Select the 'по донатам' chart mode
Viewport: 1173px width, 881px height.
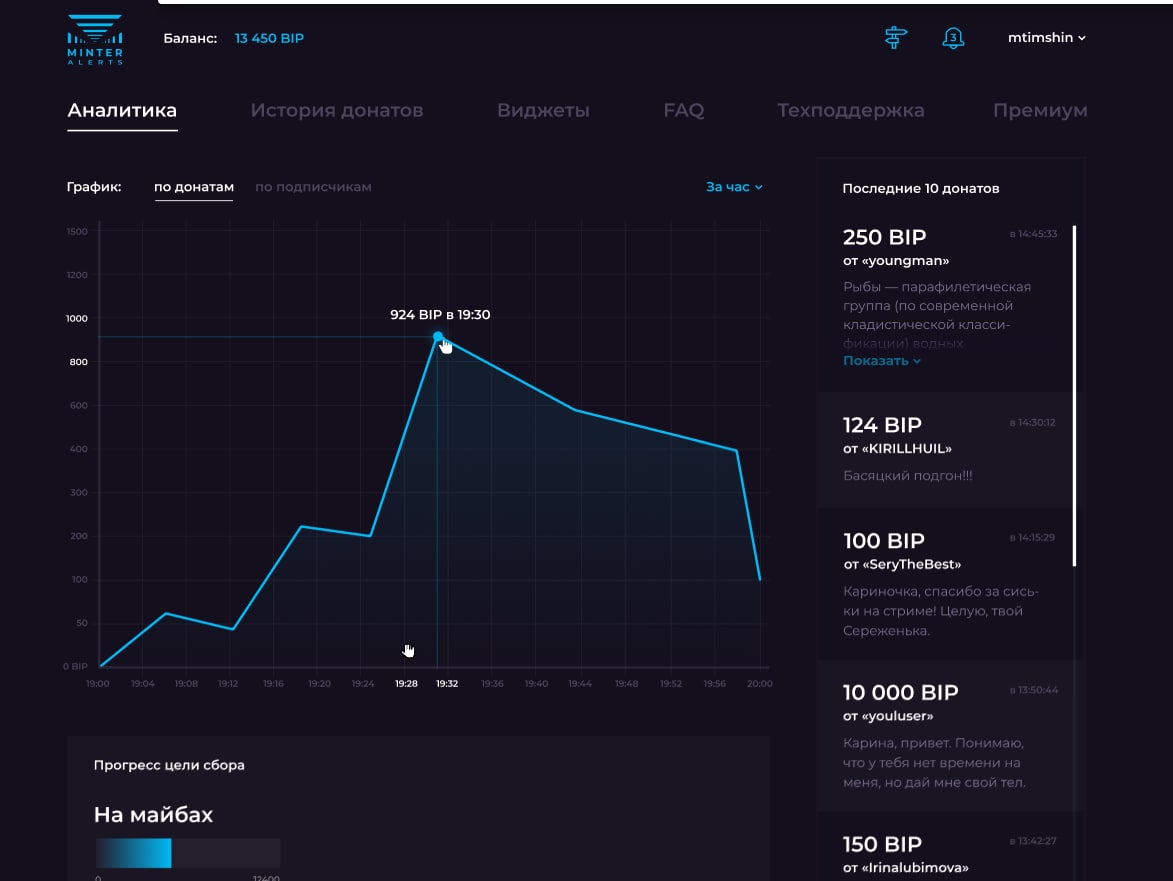pos(194,187)
